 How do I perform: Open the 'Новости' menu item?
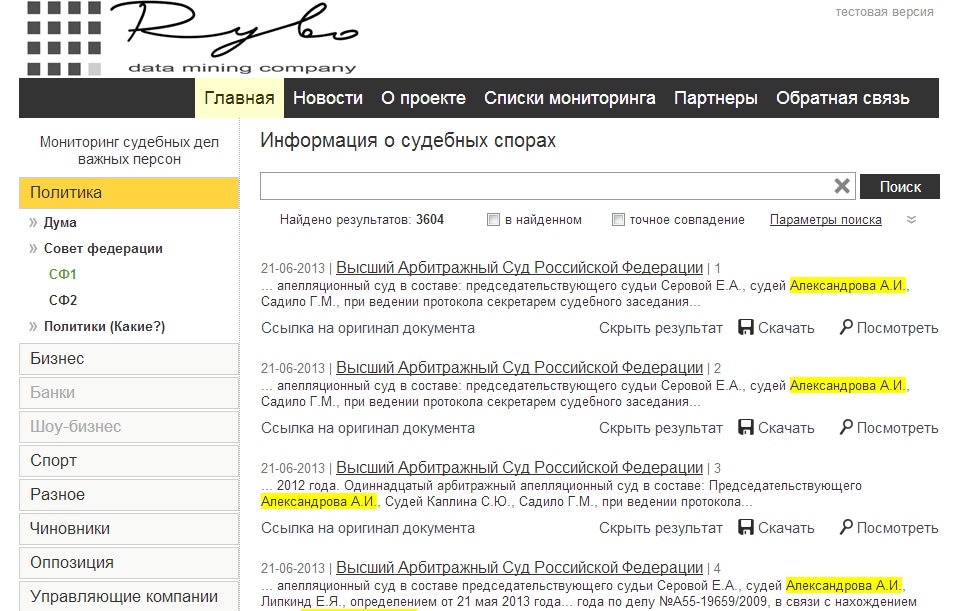pos(327,98)
